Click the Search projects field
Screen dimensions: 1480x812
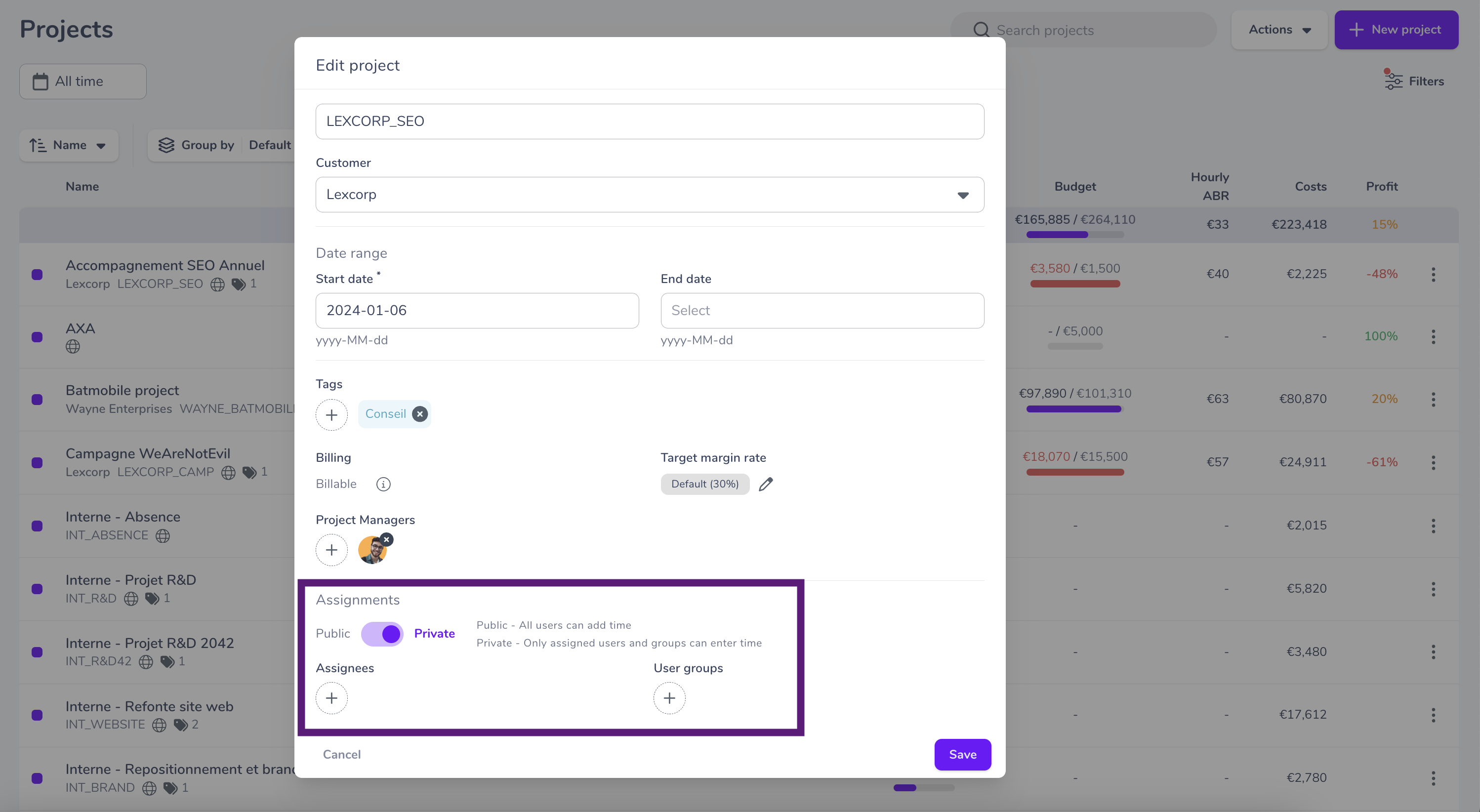[1083, 30]
